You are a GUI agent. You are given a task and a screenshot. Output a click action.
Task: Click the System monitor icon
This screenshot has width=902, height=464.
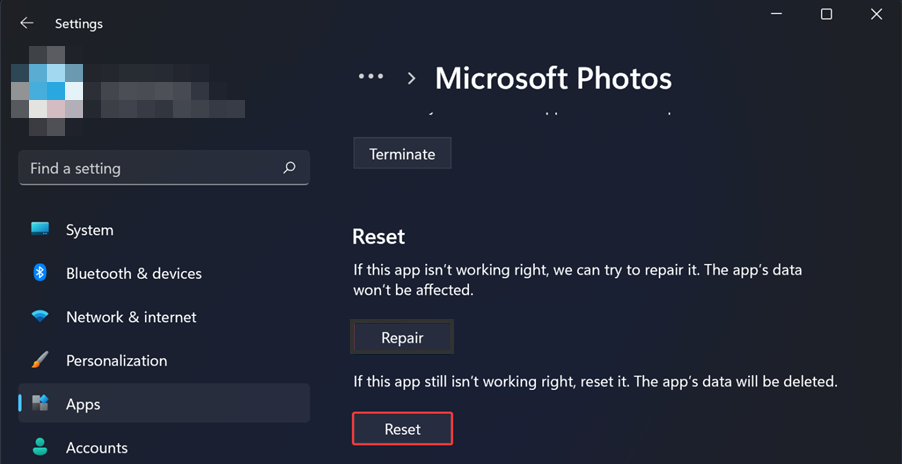(x=40, y=230)
